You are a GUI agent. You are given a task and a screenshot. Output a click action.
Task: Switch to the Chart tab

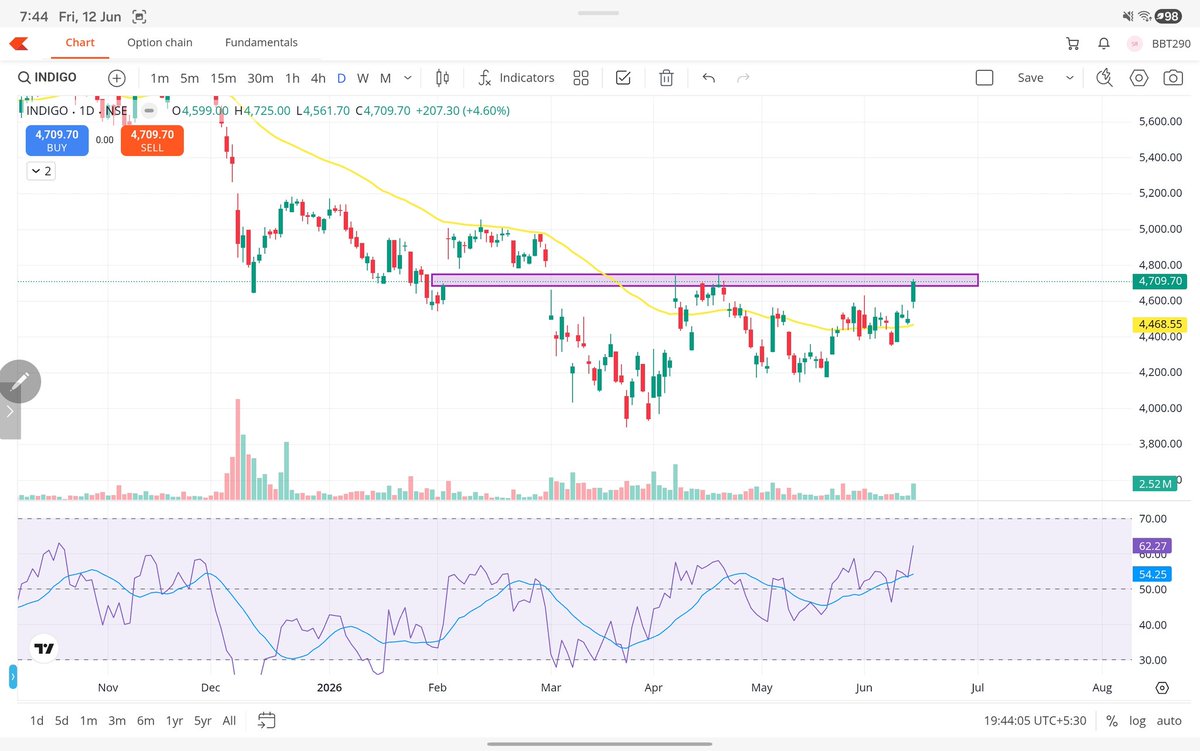click(80, 43)
